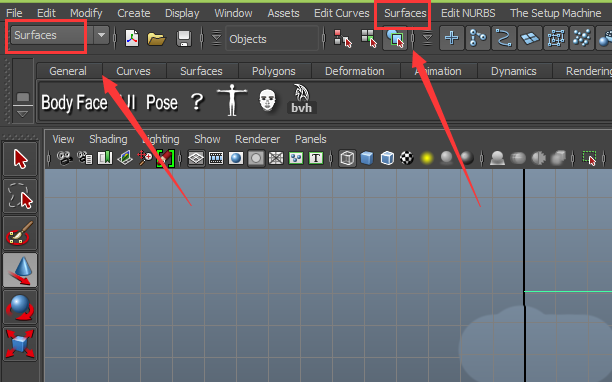Image resolution: width=612 pixels, height=382 pixels.
Task: Click the Save Scene disk icon
Action: click(183, 39)
